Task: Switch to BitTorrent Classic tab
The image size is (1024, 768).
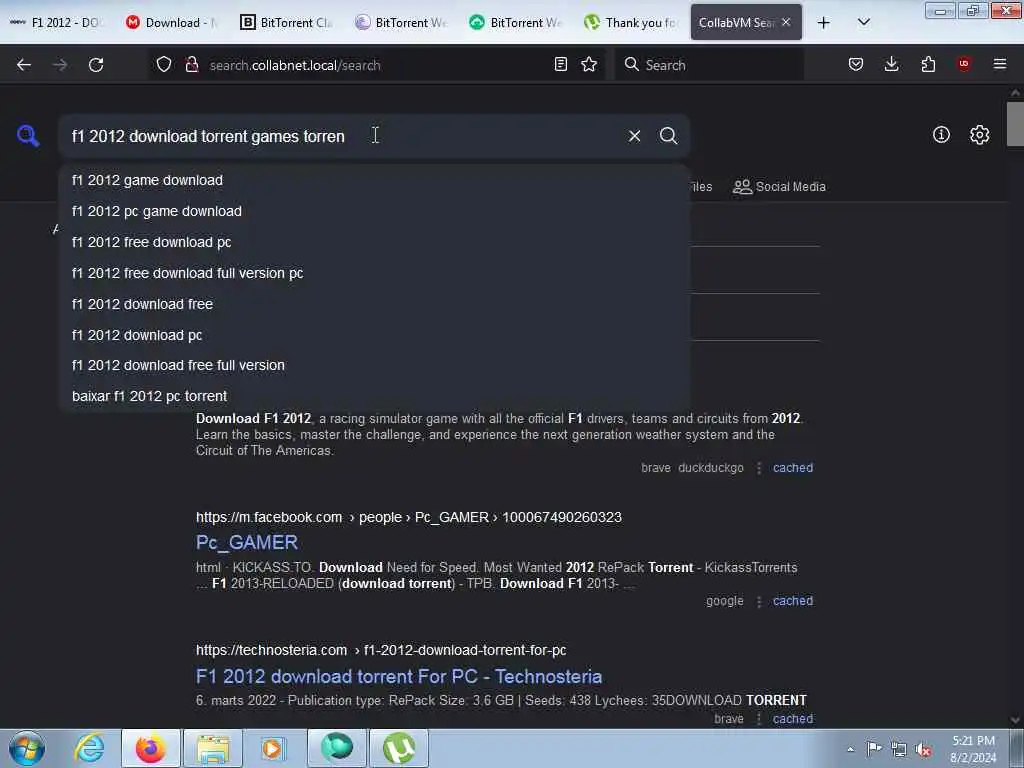Action: point(287,23)
